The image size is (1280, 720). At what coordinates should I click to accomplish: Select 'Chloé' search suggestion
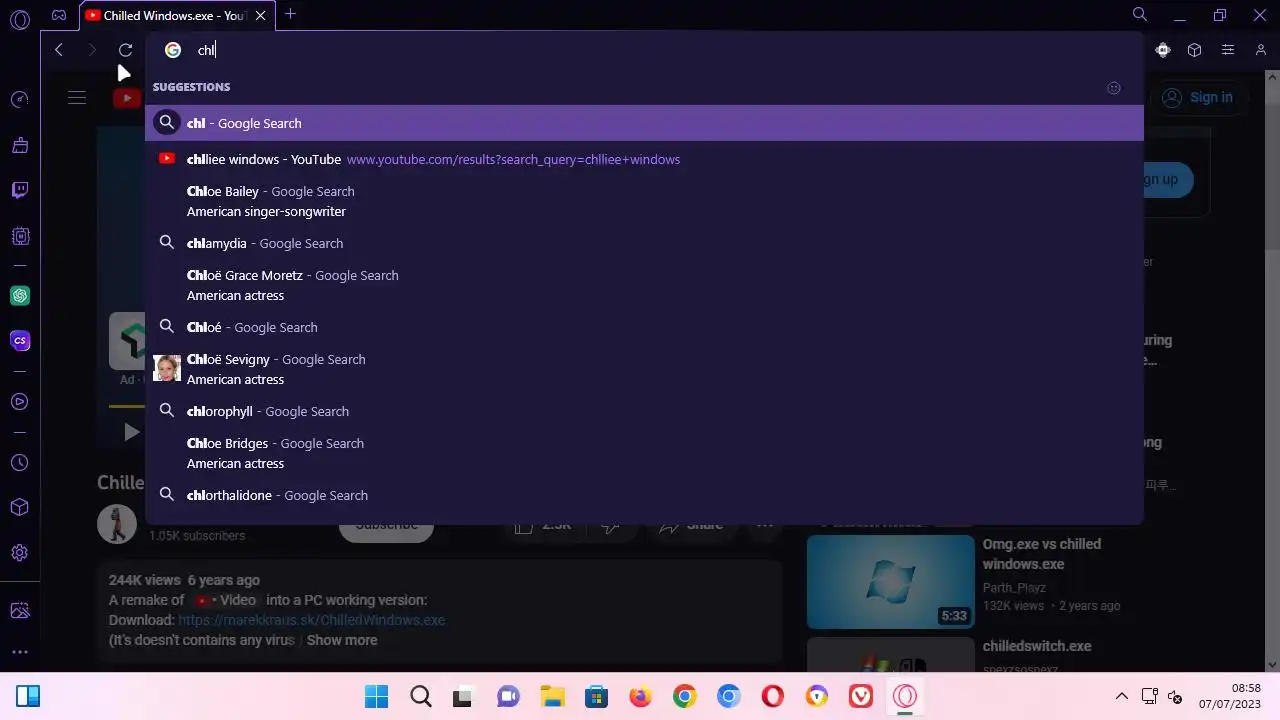(644, 327)
